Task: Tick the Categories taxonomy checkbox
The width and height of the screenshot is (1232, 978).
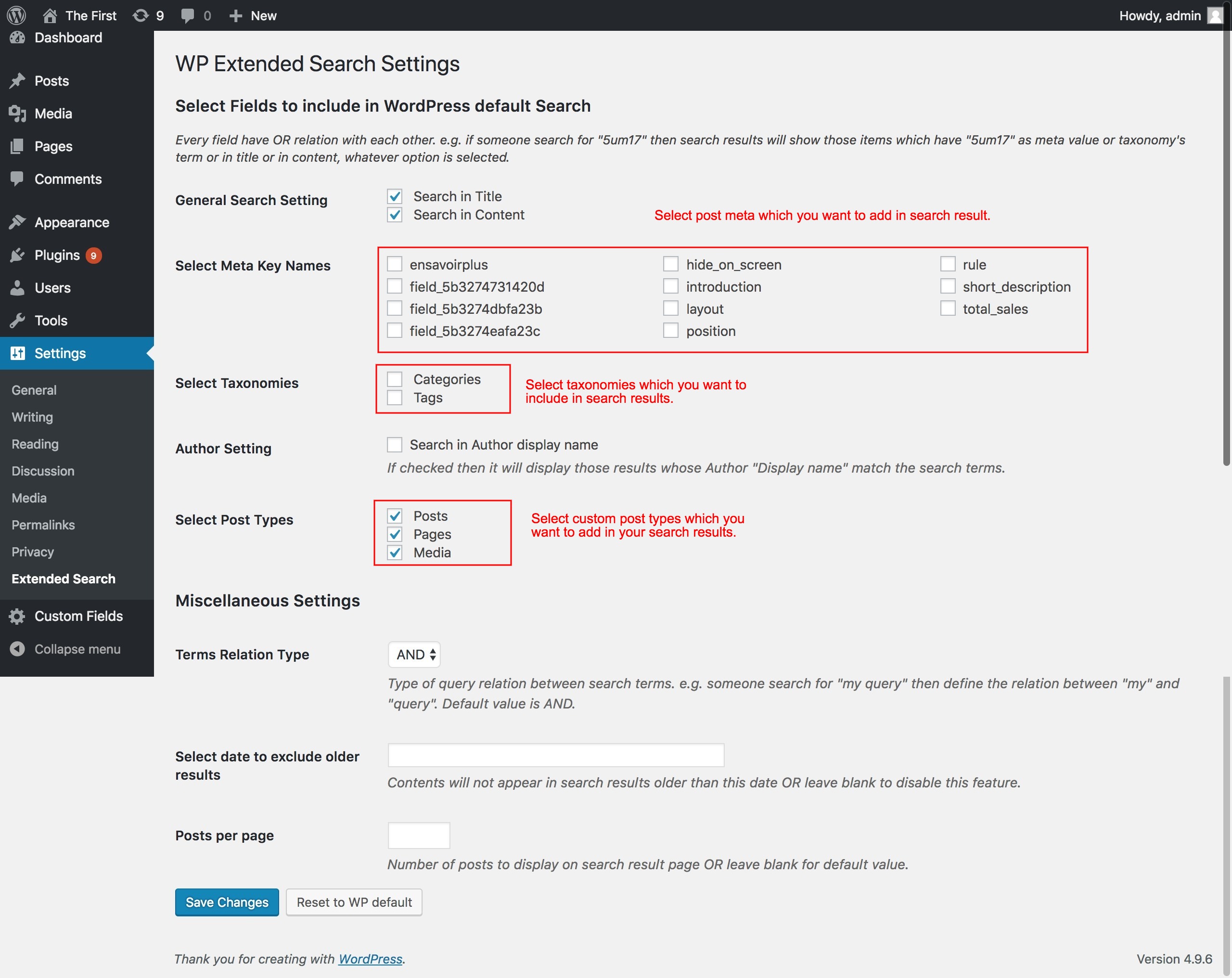Action: click(x=394, y=379)
